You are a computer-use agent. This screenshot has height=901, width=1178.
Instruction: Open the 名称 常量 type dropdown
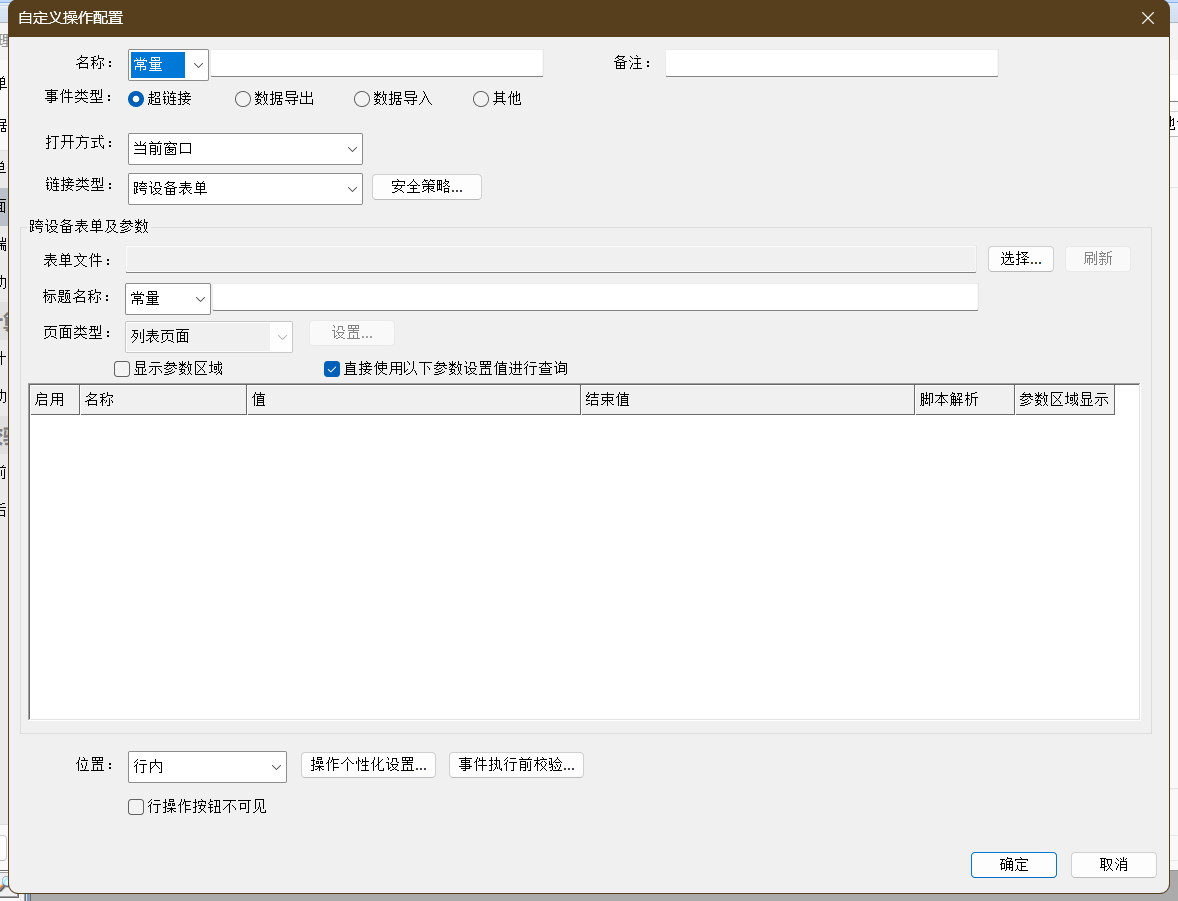pos(197,65)
